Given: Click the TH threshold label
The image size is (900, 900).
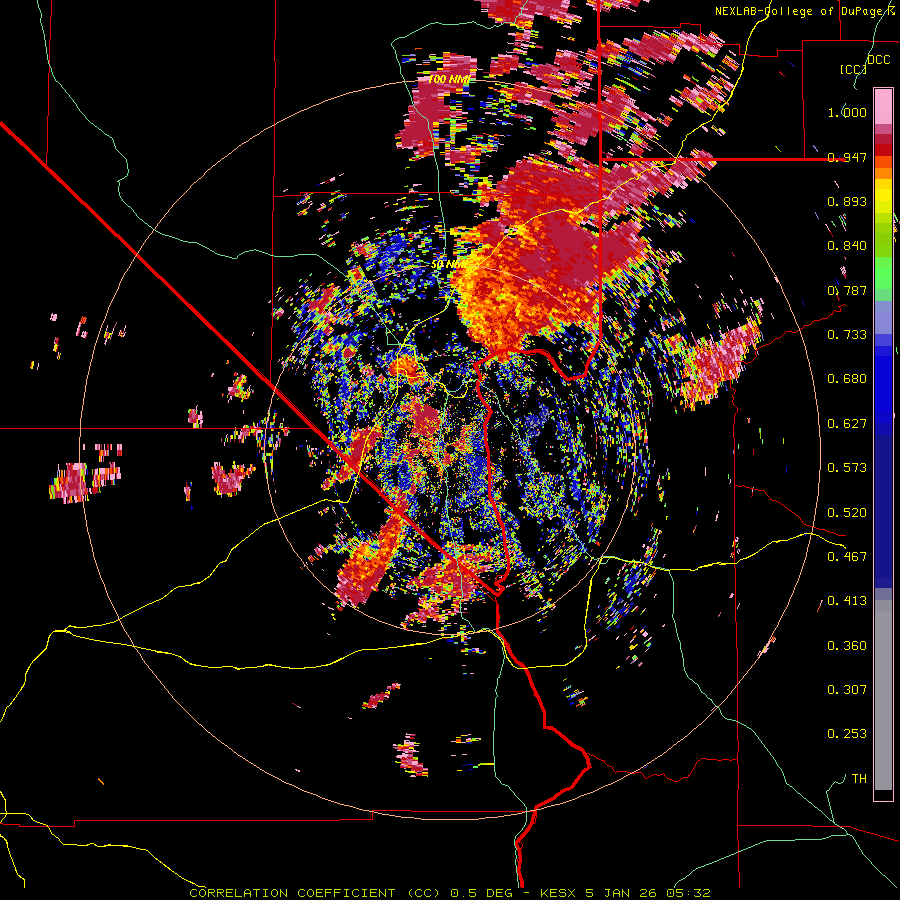Looking at the screenshot, I should (859, 779).
